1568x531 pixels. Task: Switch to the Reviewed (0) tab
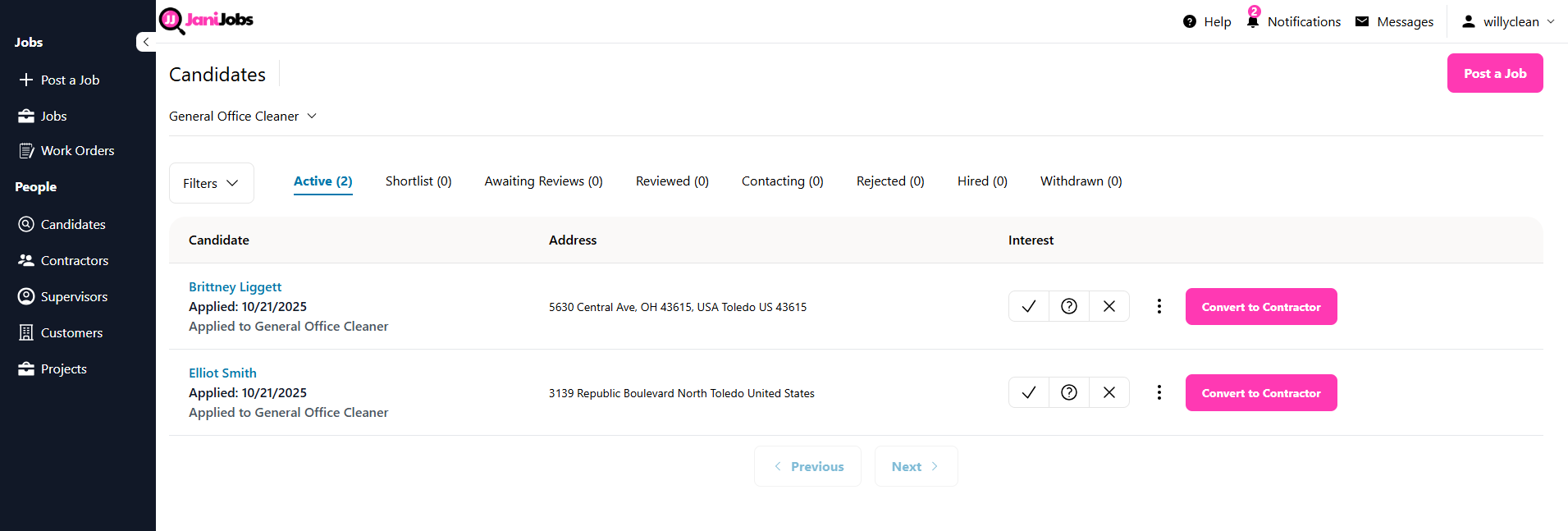tap(672, 181)
